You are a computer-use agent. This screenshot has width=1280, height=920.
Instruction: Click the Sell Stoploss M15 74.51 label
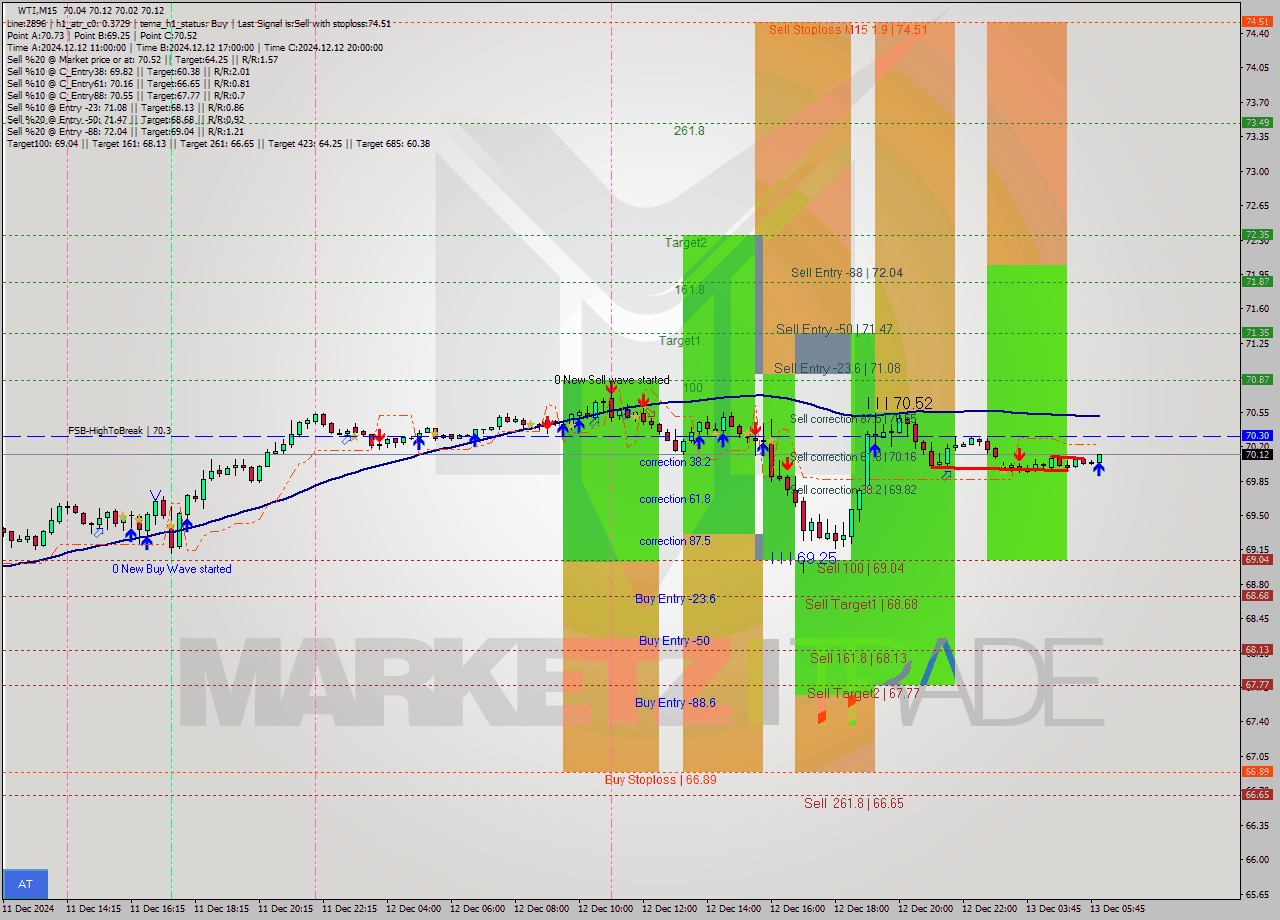(x=848, y=30)
